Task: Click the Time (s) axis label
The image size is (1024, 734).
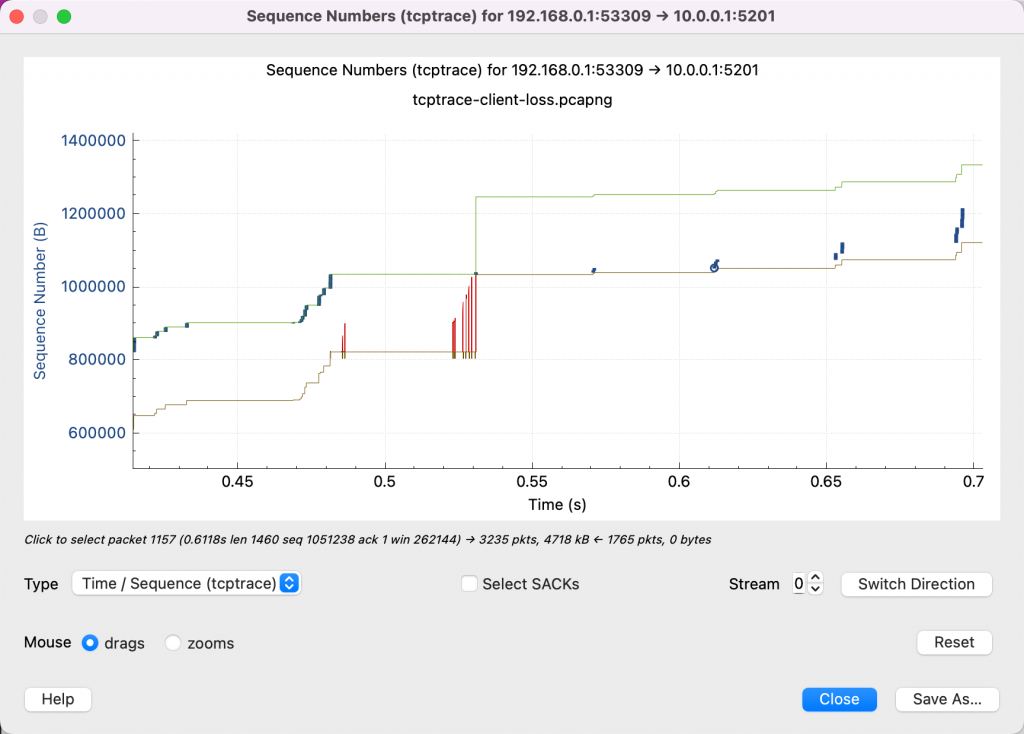Action: [557, 505]
